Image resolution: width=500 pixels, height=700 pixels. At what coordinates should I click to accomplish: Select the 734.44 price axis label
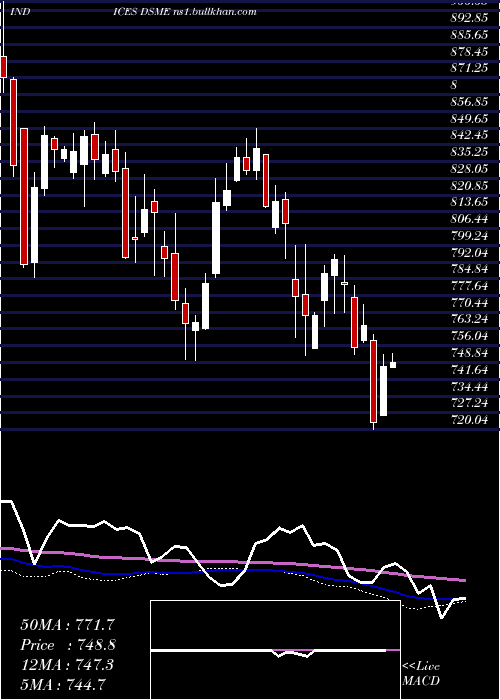pos(469,386)
